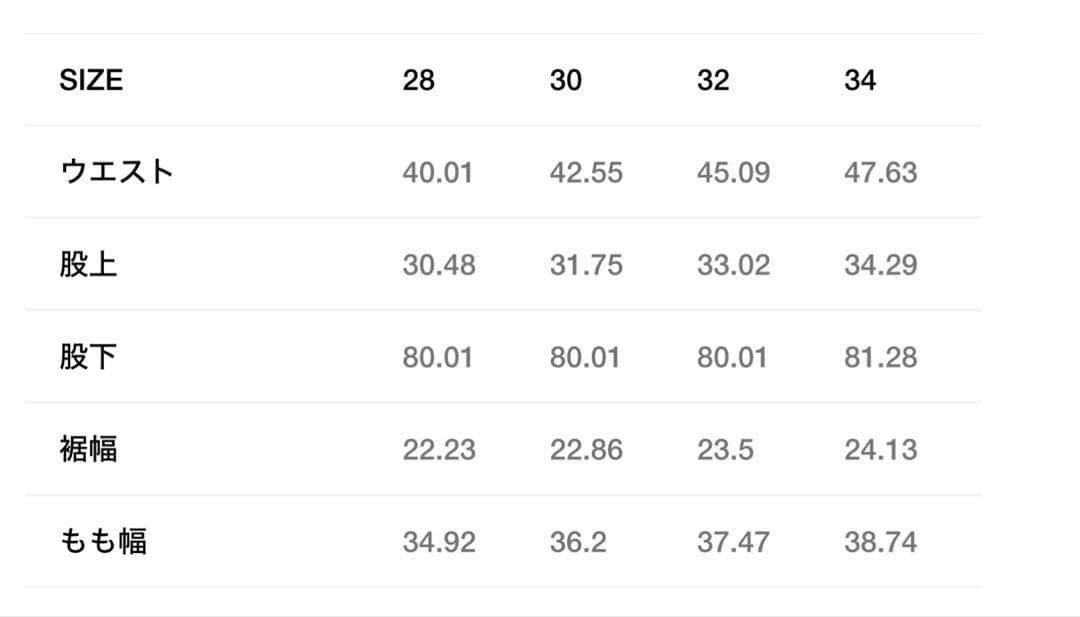Select the 裾幅 row label
Screen dimensions: 1080x617
click(x=88, y=450)
